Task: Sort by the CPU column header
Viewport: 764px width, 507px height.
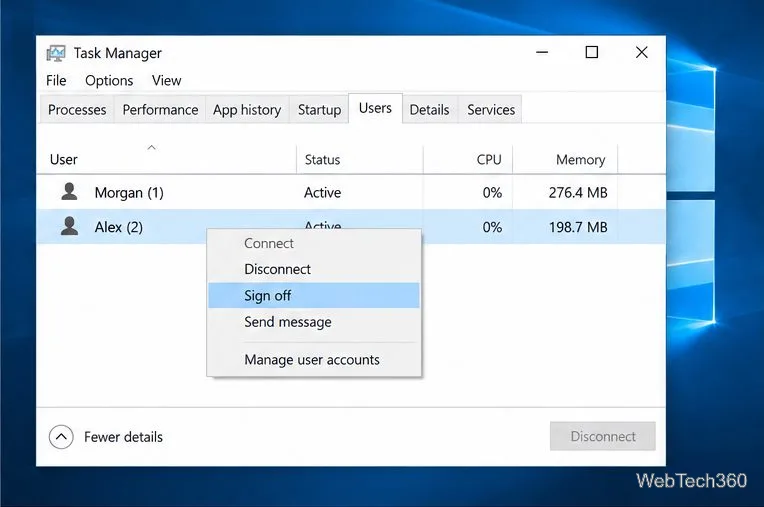Action: tap(468, 159)
